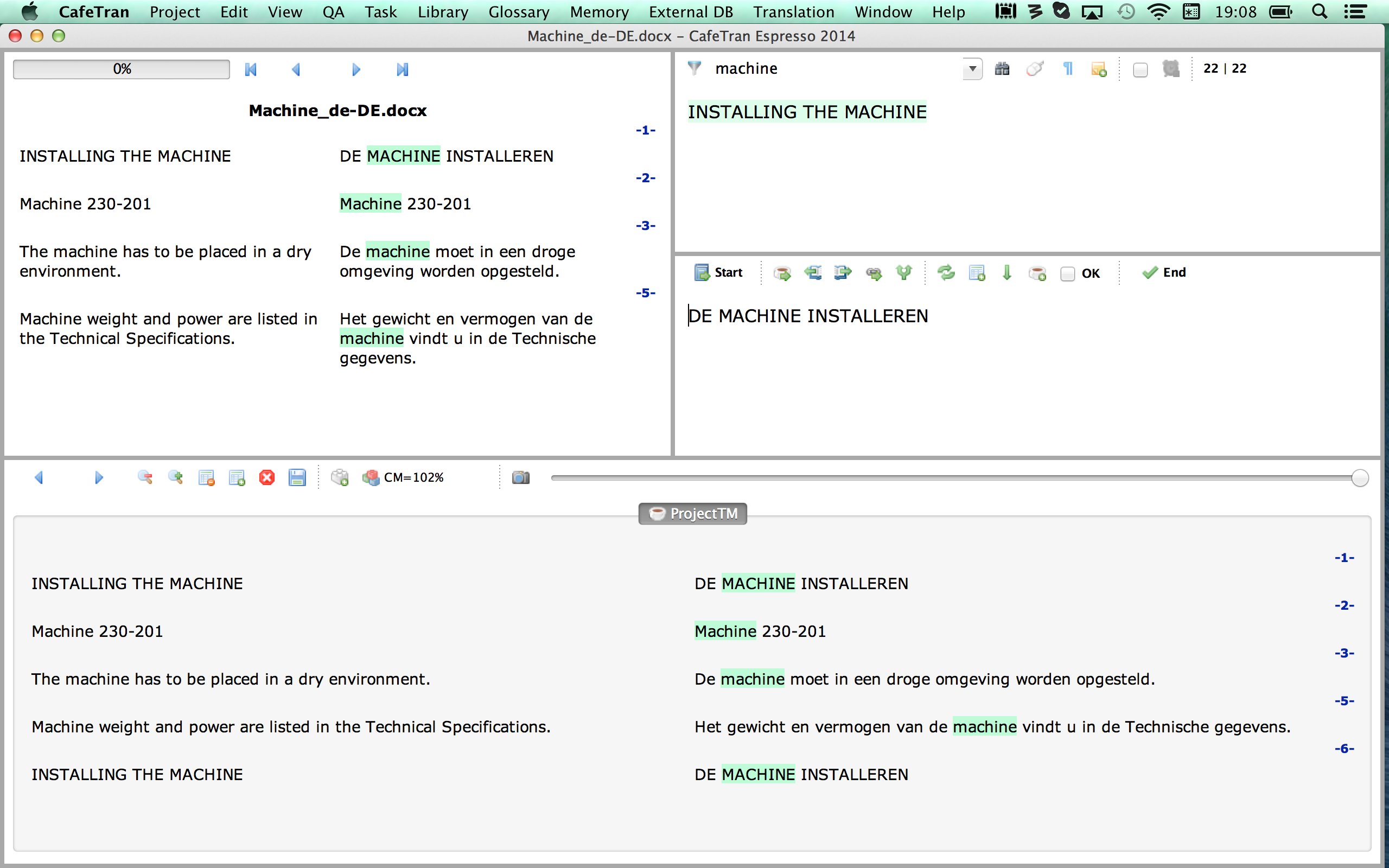
Task: Click the binoculars search icon
Action: tap(1002, 69)
